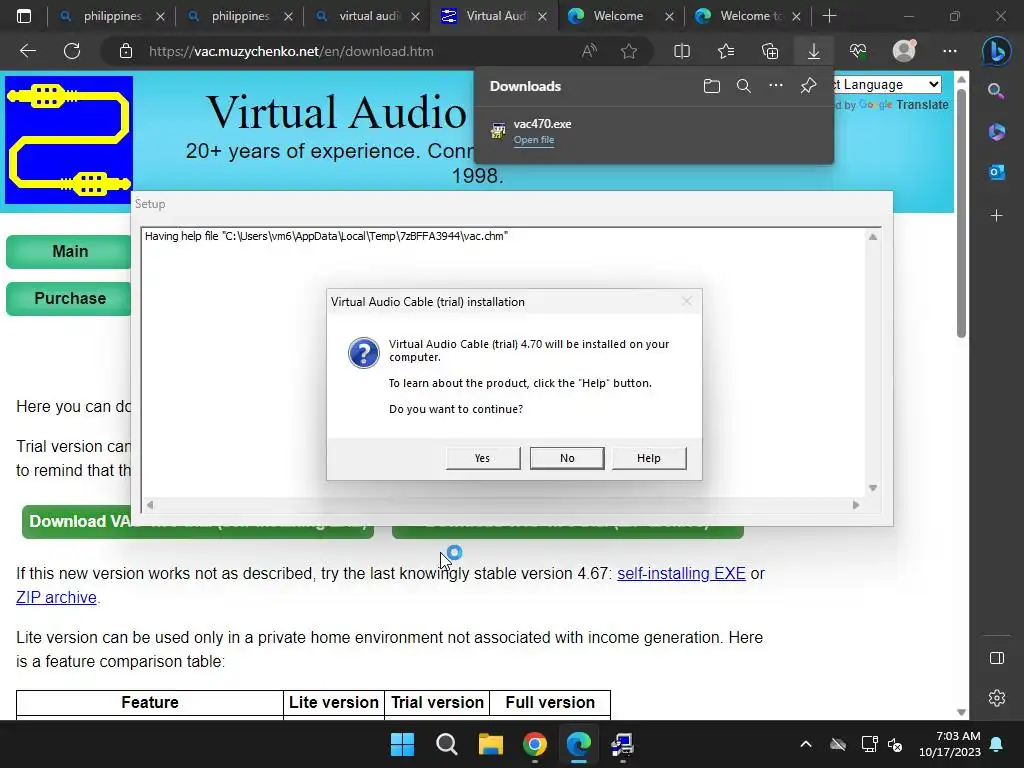Screen dimensions: 1024x768
Task: Enable Read aloud icon
Action: [x=589, y=51]
